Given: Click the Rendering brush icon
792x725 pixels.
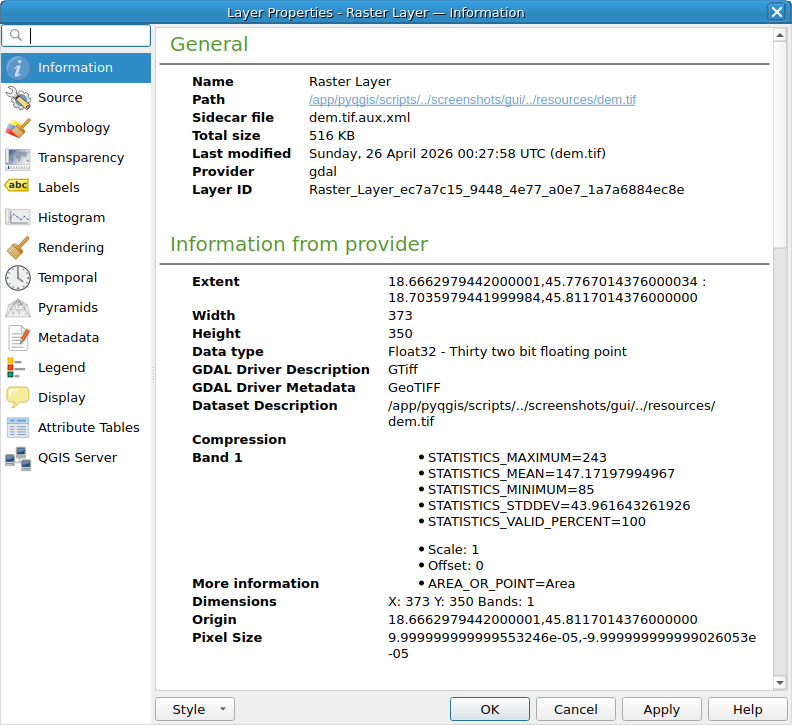Looking at the screenshot, I should (x=18, y=248).
